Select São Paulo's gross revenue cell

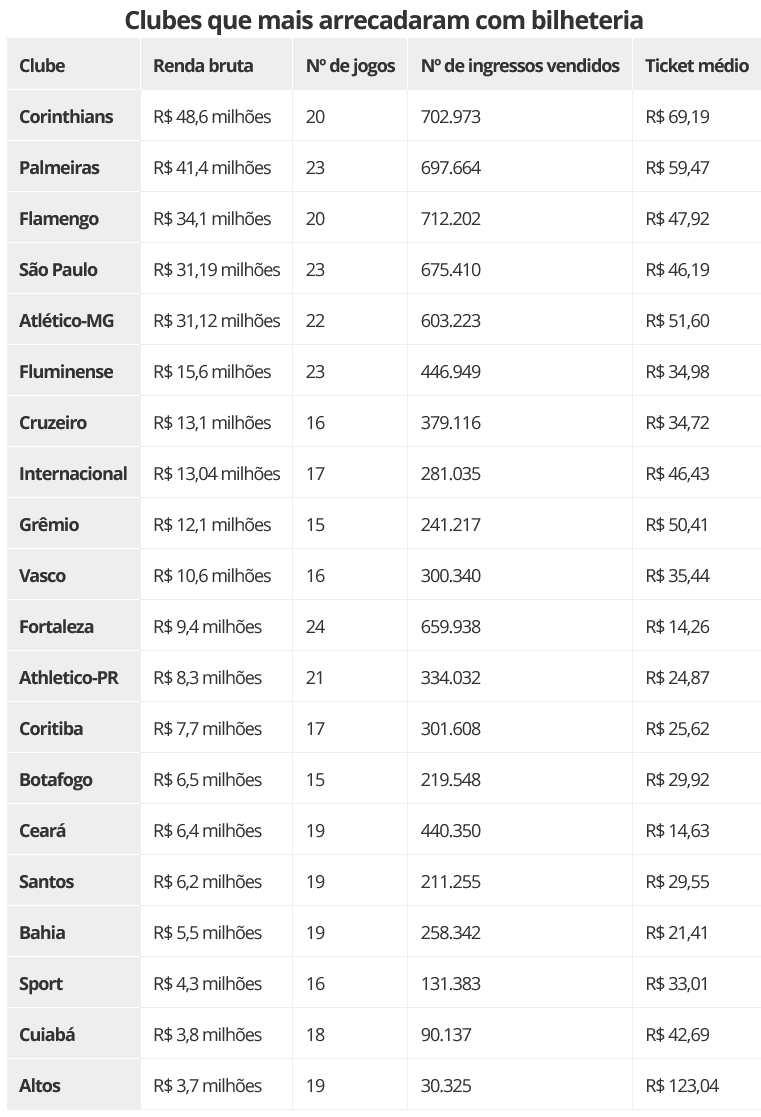coord(217,270)
